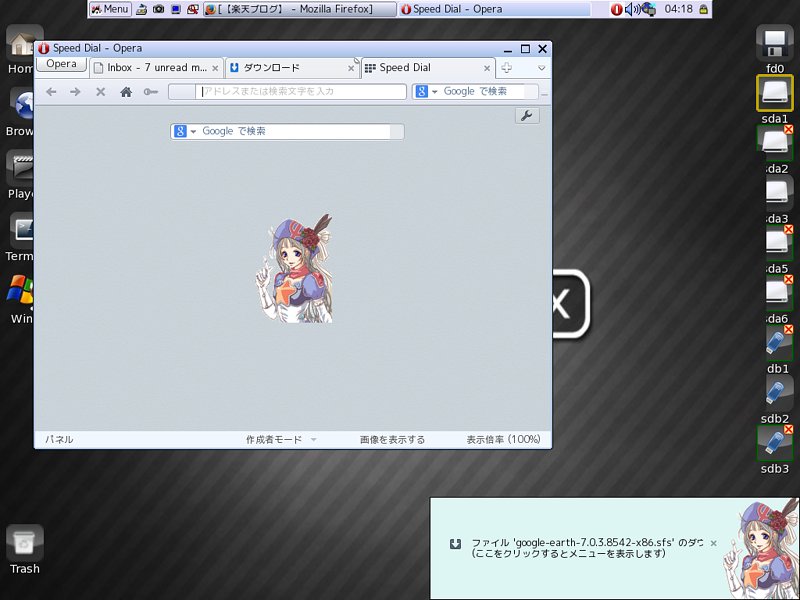Open Speed Dial search engine dropdown arrow
Viewport: 800px width, 600px height.
[x=193, y=132]
